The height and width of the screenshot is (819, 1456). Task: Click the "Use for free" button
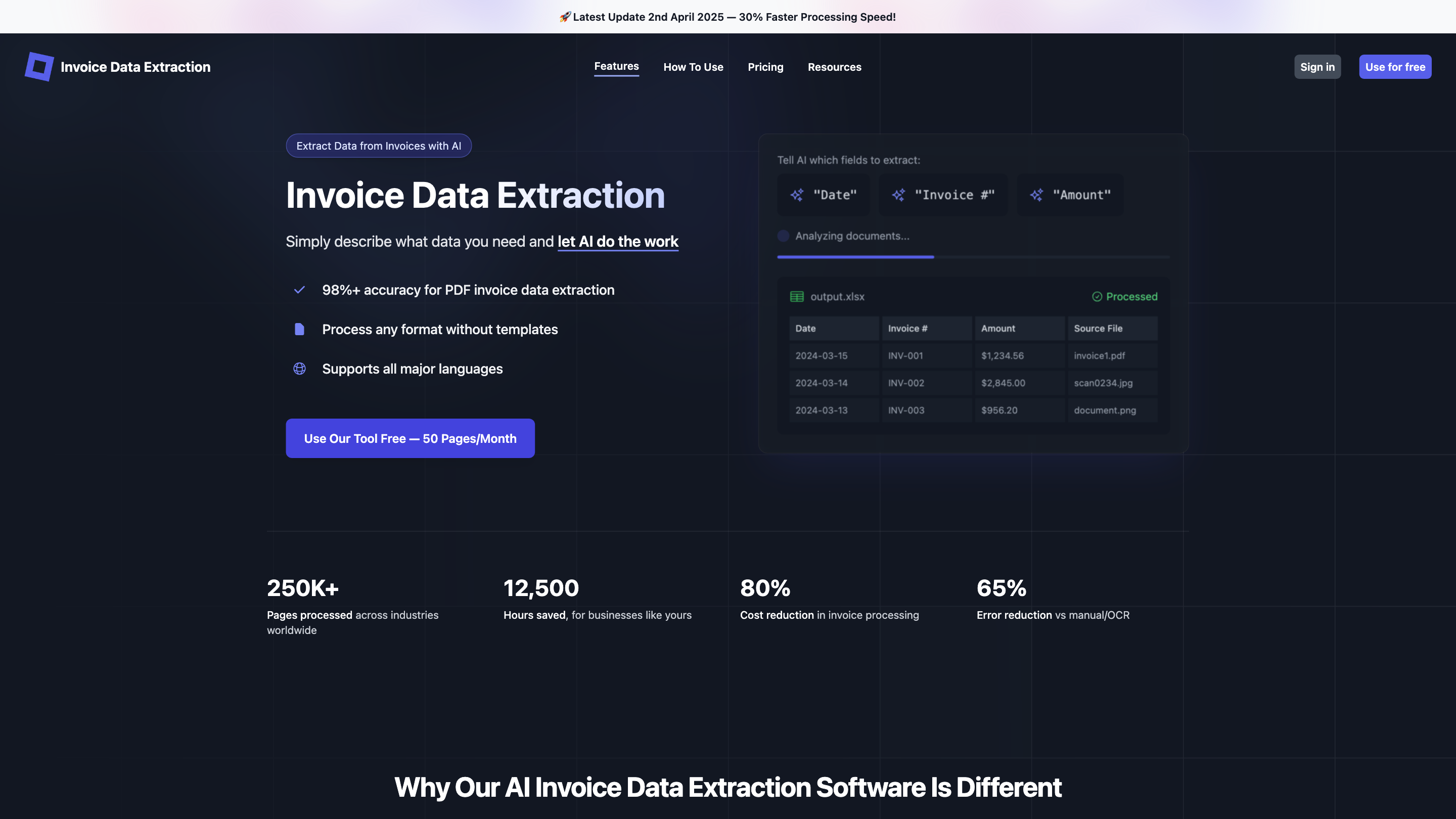coord(1395,66)
